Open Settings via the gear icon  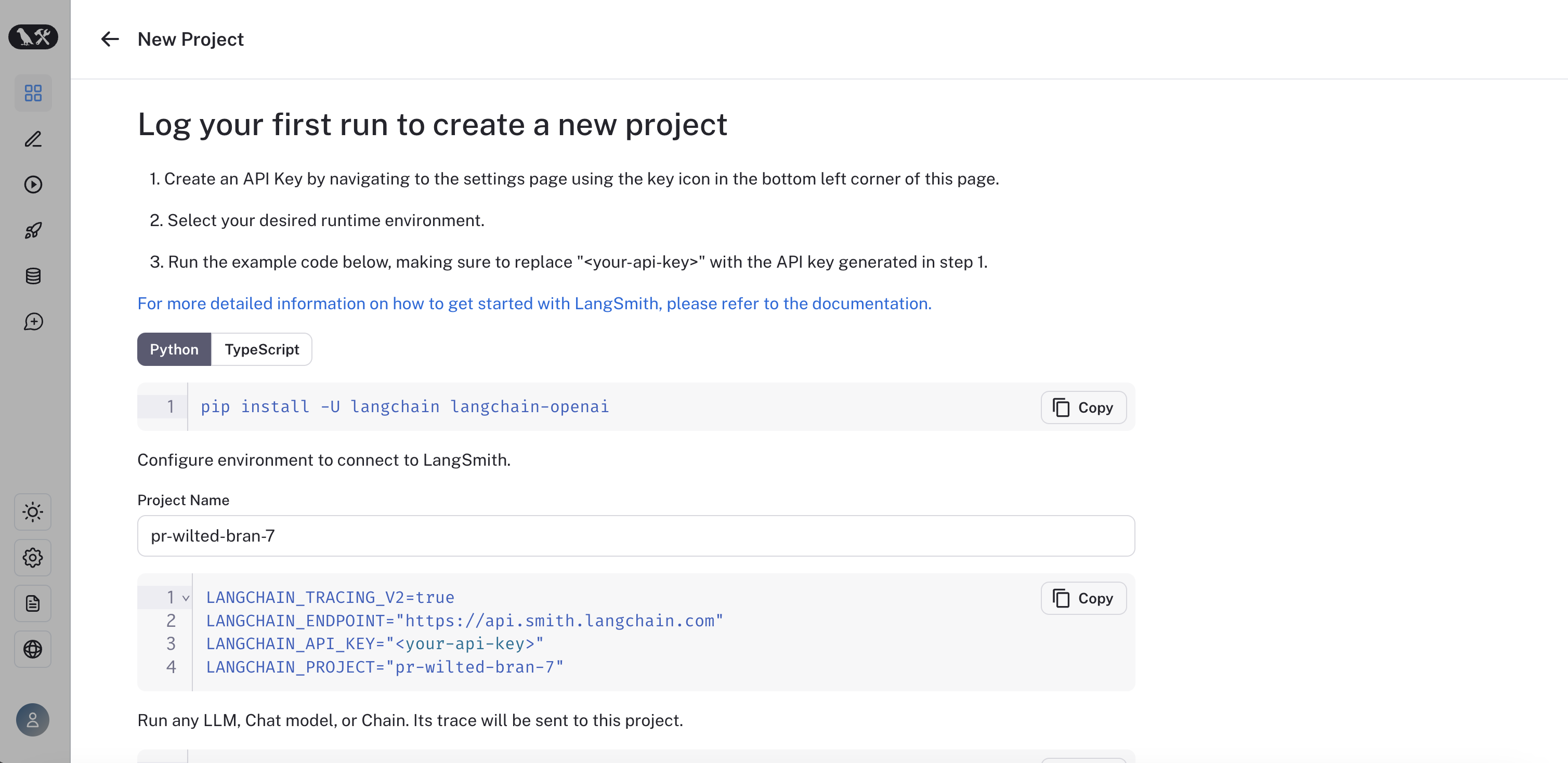click(x=33, y=557)
